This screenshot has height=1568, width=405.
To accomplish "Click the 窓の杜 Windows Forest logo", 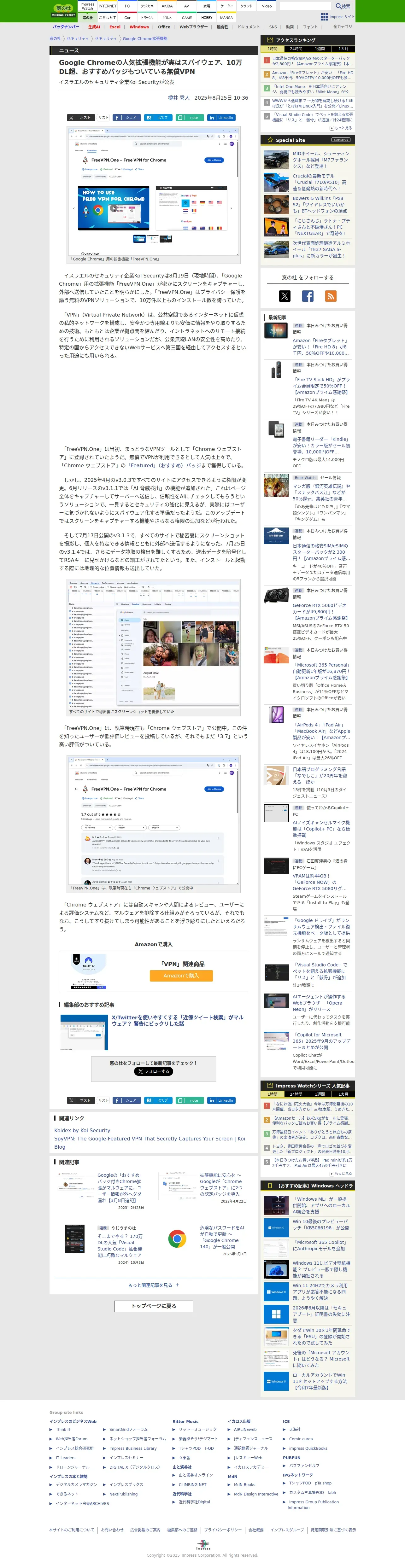I will 63,10.
